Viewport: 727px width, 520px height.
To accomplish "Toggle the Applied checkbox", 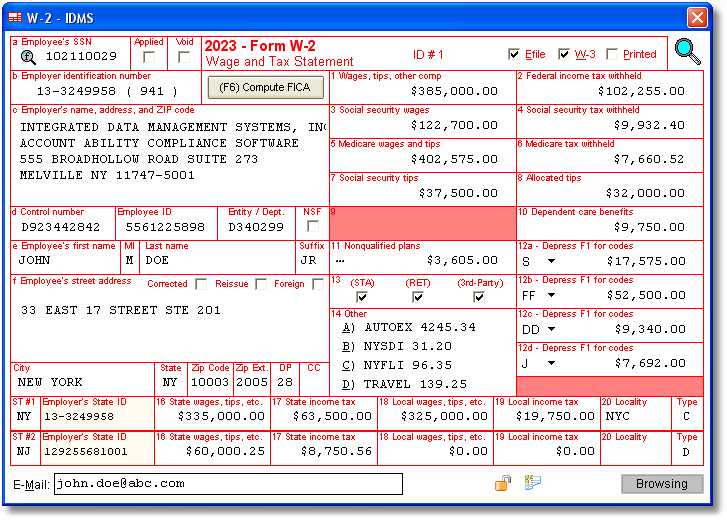I will click(149, 57).
